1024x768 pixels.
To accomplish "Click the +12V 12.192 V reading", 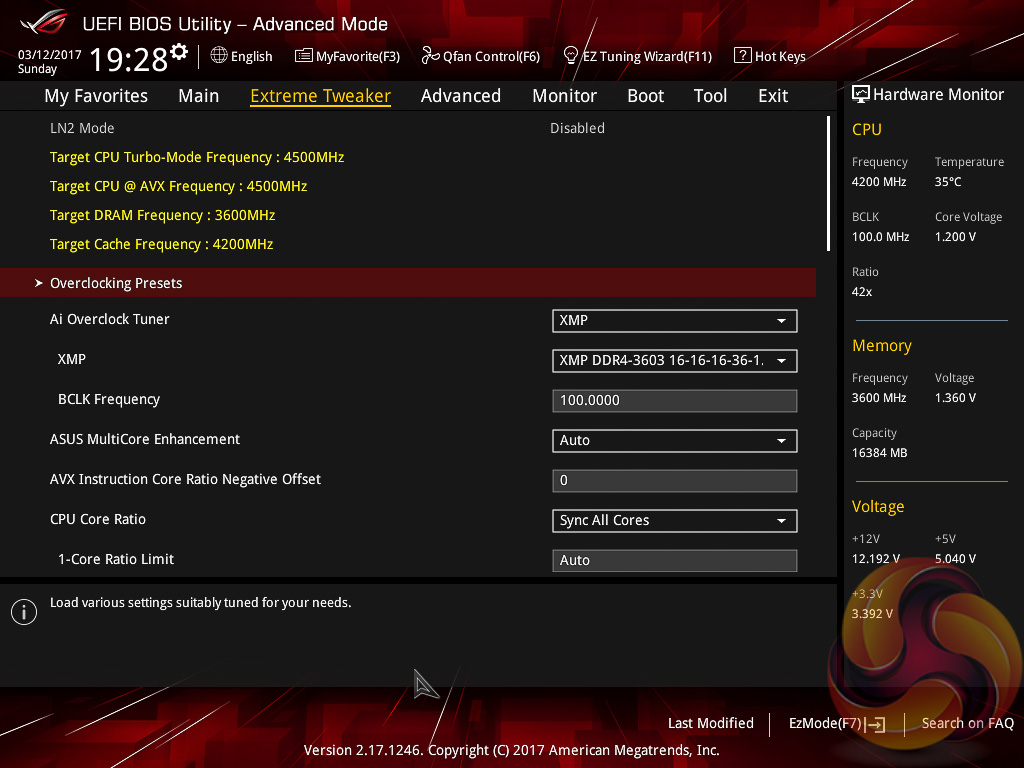I will [x=875, y=558].
